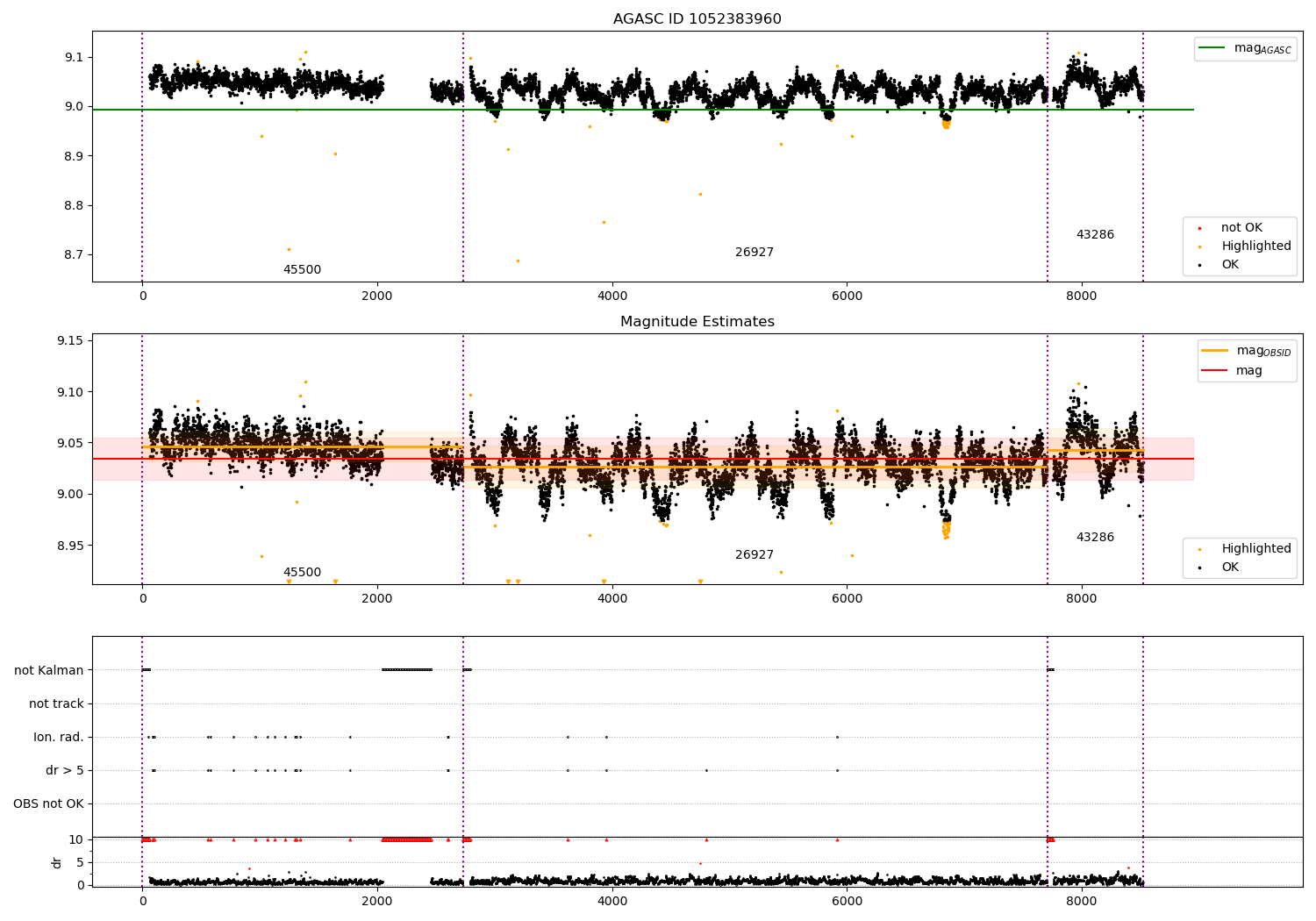Click the '8000' x-tick under the top plot

pyautogui.click(x=1082, y=296)
